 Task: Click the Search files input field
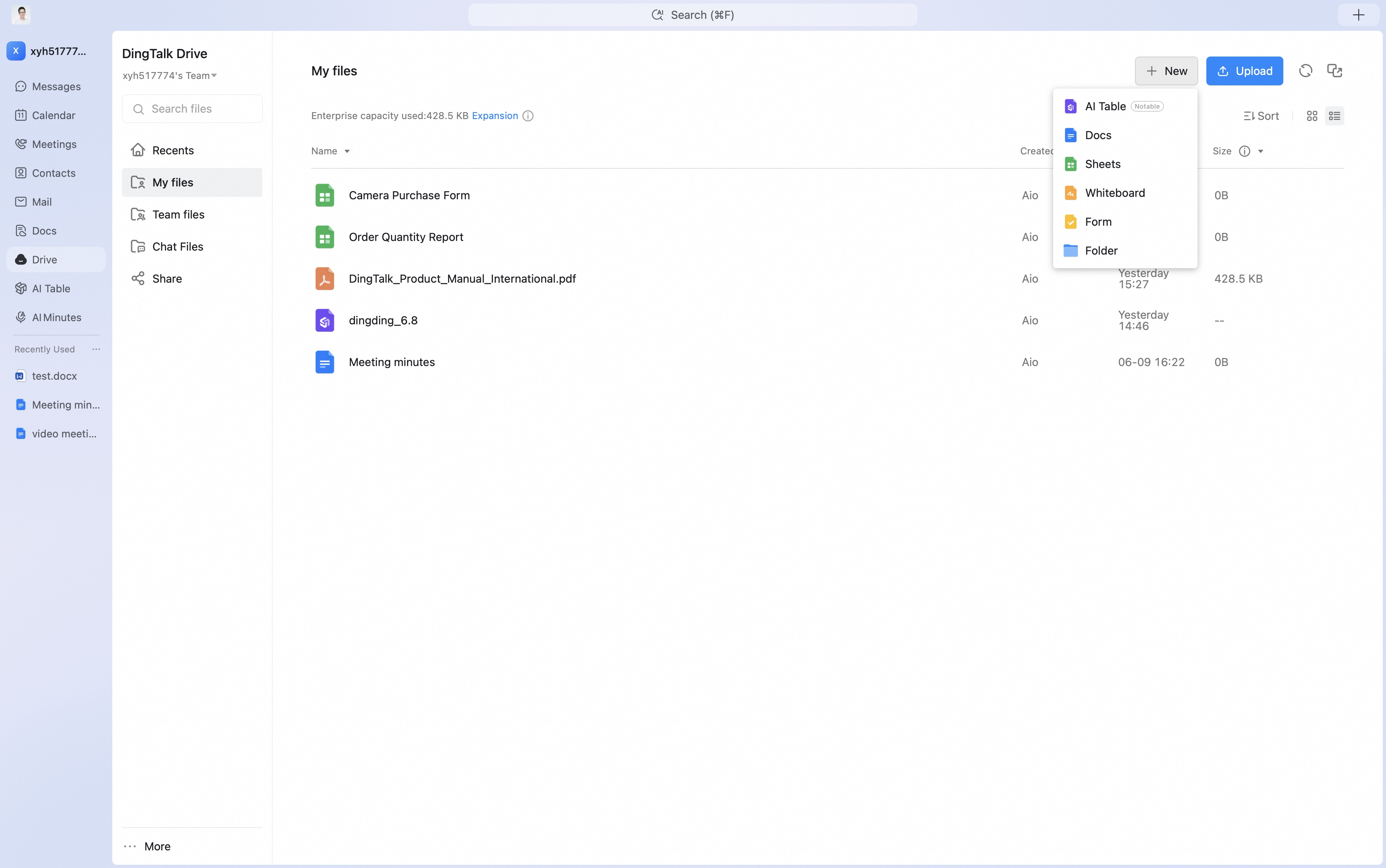coord(192,109)
